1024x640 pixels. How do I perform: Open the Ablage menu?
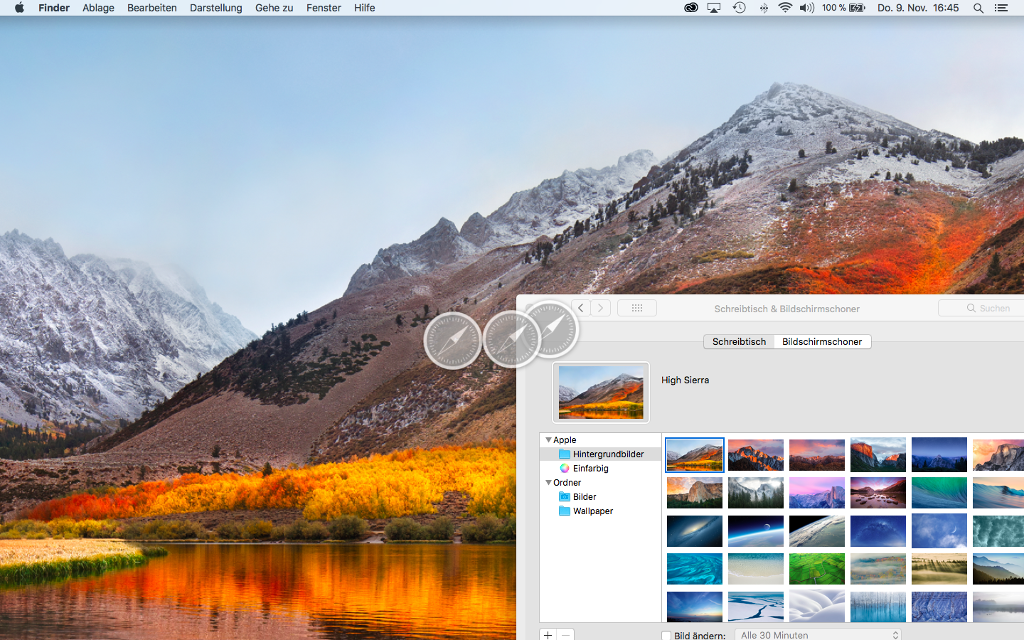[x=98, y=8]
